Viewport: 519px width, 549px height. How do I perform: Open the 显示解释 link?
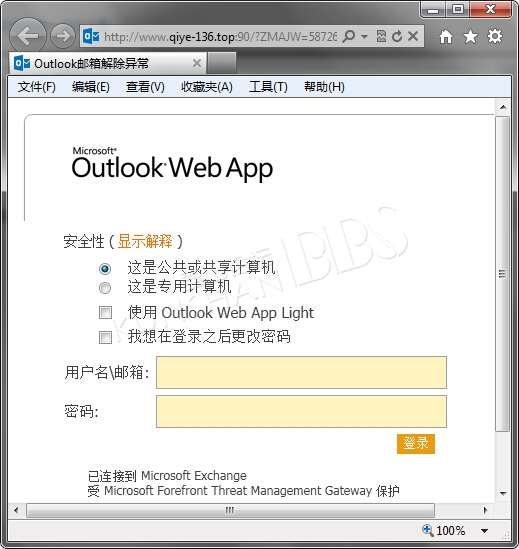[x=145, y=241]
